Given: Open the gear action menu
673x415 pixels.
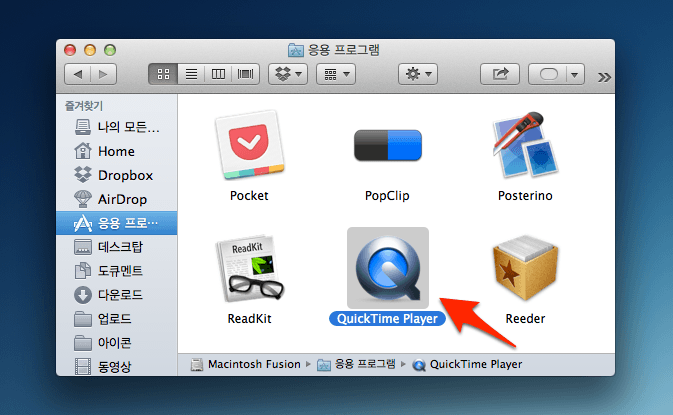Looking at the screenshot, I should click(418, 74).
